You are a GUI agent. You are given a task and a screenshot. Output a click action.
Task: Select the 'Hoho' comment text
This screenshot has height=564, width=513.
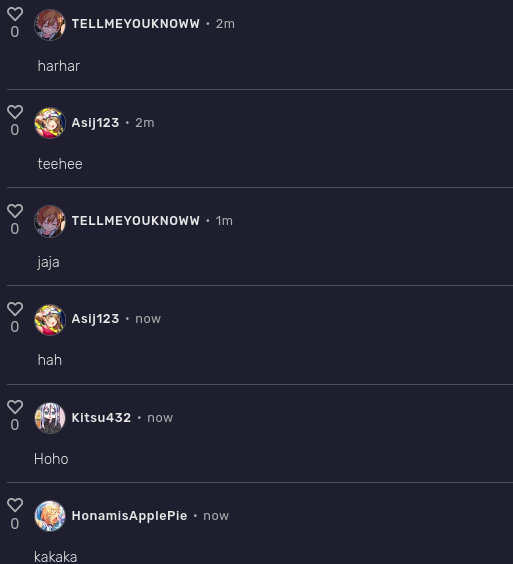(51, 459)
